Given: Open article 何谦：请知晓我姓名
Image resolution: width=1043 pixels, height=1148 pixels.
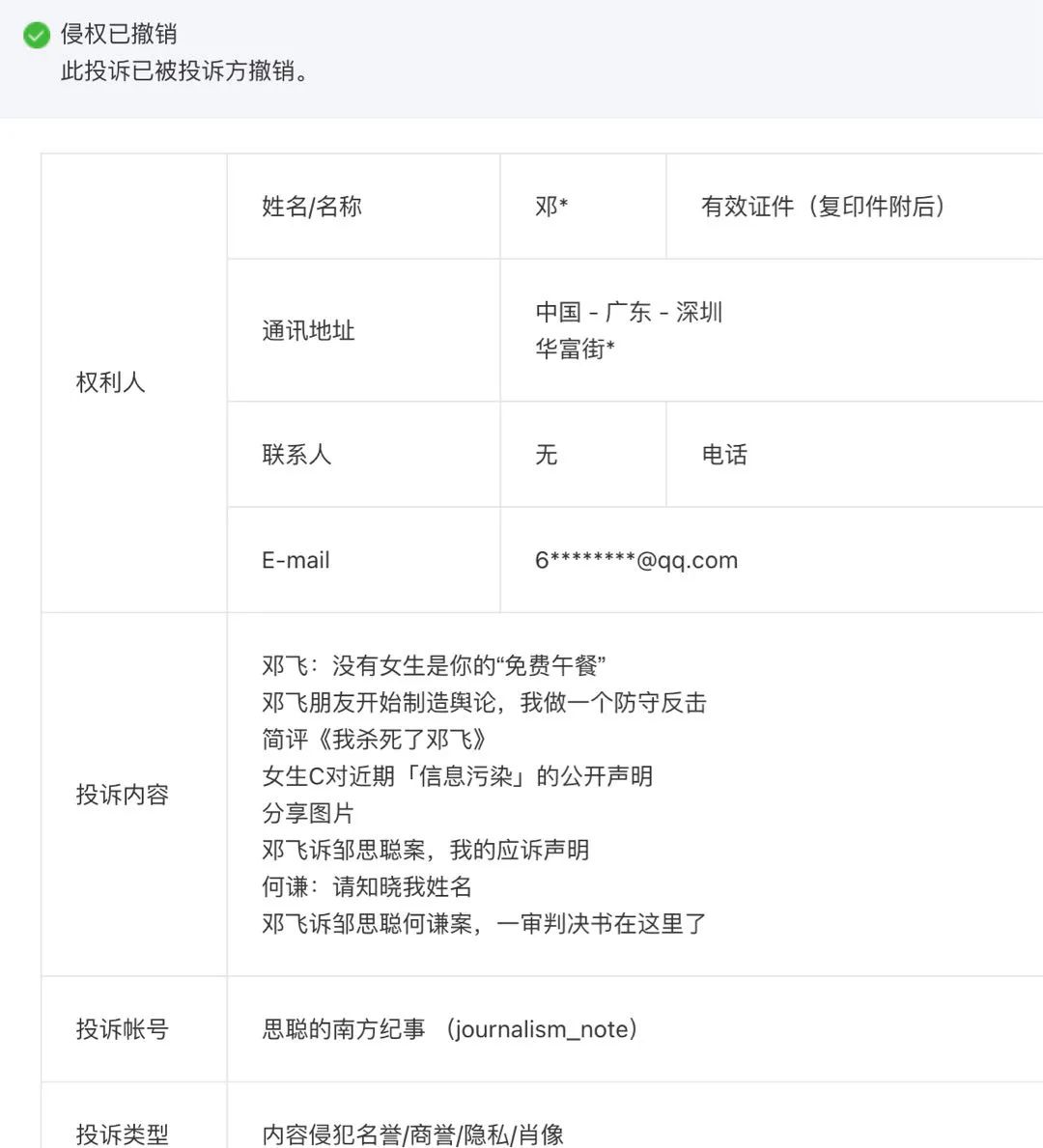Looking at the screenshot, I should pyautogui.click(x=367, y=886).
